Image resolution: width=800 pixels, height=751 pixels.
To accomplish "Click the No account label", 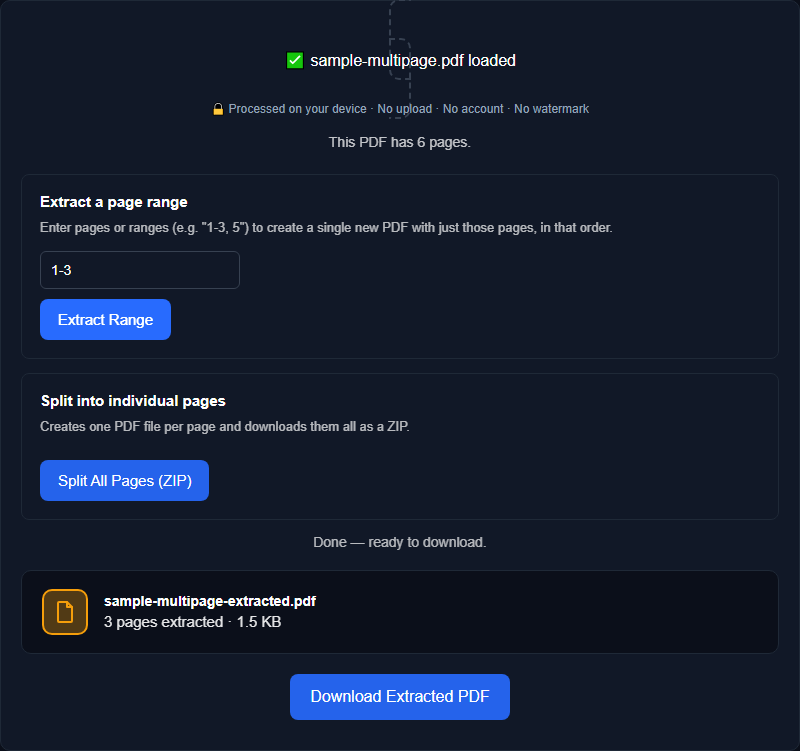I will 473,109.
